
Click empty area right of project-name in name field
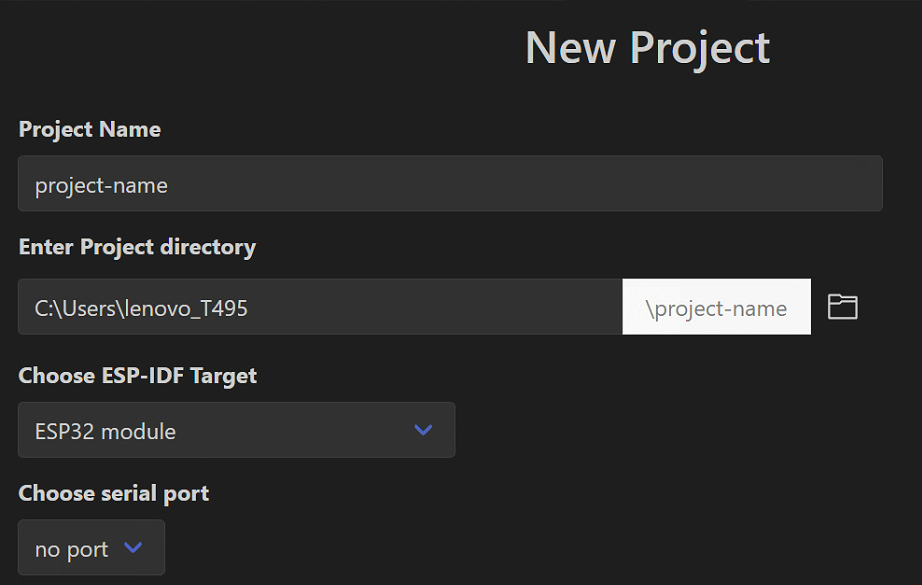click(x=523, y=183)
